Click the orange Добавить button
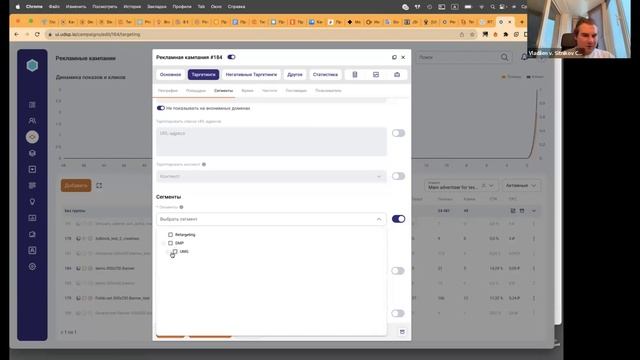This screenshot has width=640, height=360. coord(76,185)
